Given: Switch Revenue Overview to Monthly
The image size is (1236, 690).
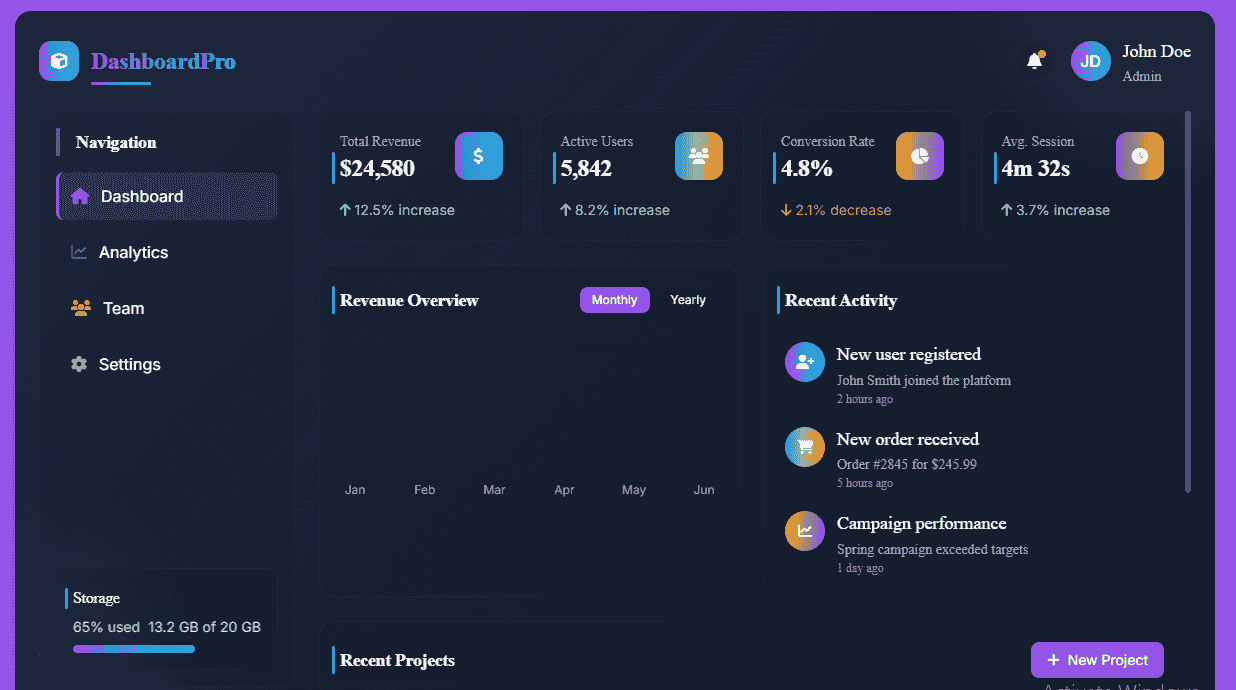Looking at the screenshot, I should [x=615, y=300].
